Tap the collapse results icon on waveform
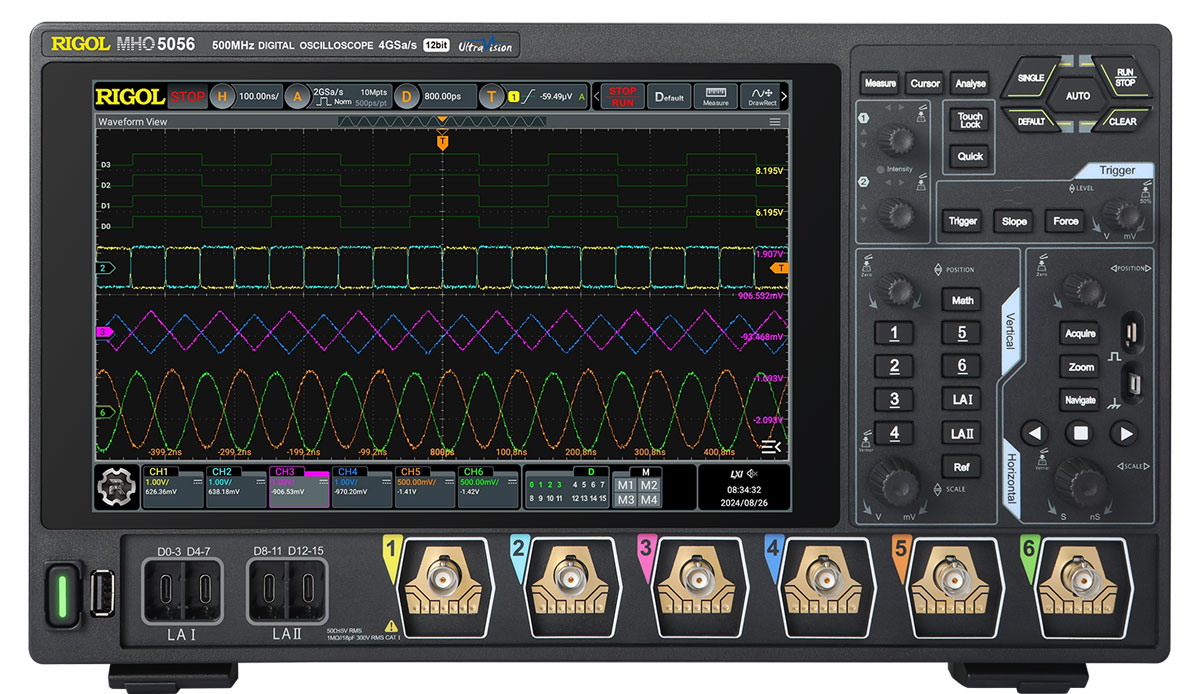Image resolution: width=1200 pixels, height=694 pixels. coord(770,446)
